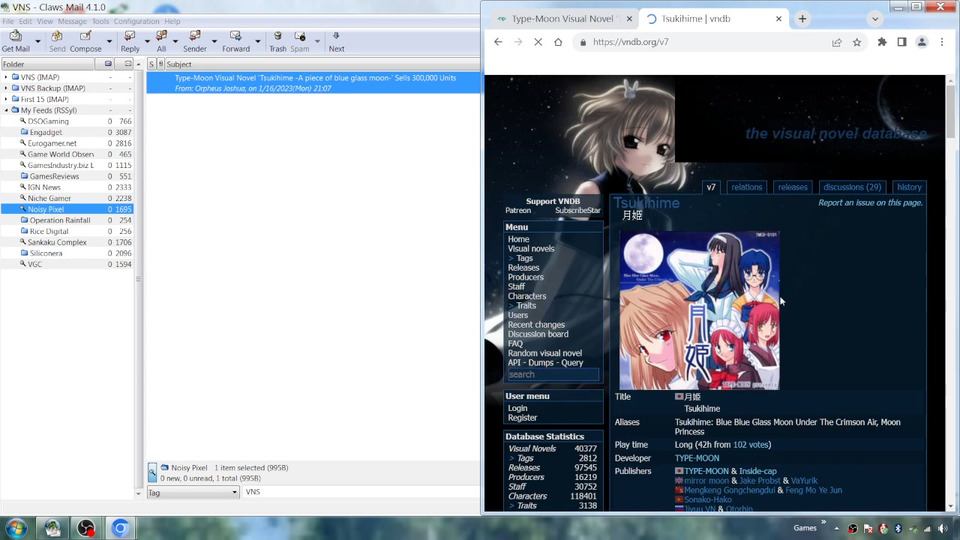Expand the VNS (IMAP) folder tree

(6, 77)
